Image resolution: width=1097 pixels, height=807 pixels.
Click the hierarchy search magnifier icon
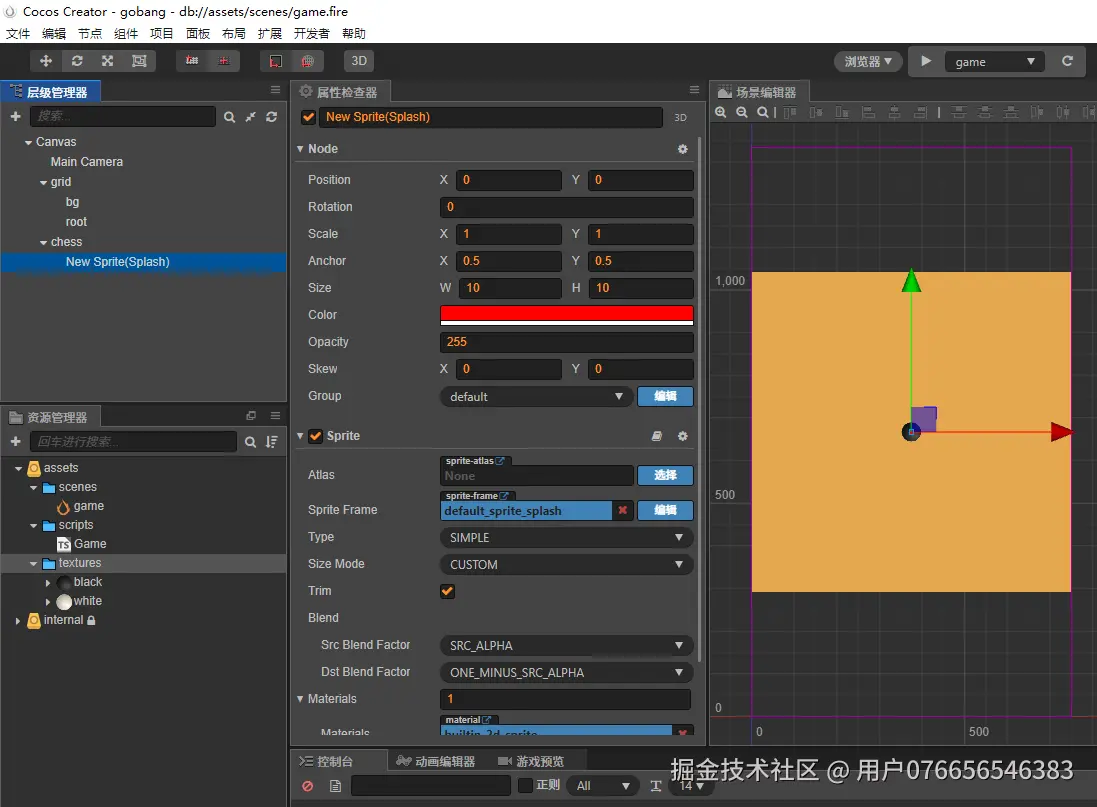pyautogui.click(x=229, y=117)
